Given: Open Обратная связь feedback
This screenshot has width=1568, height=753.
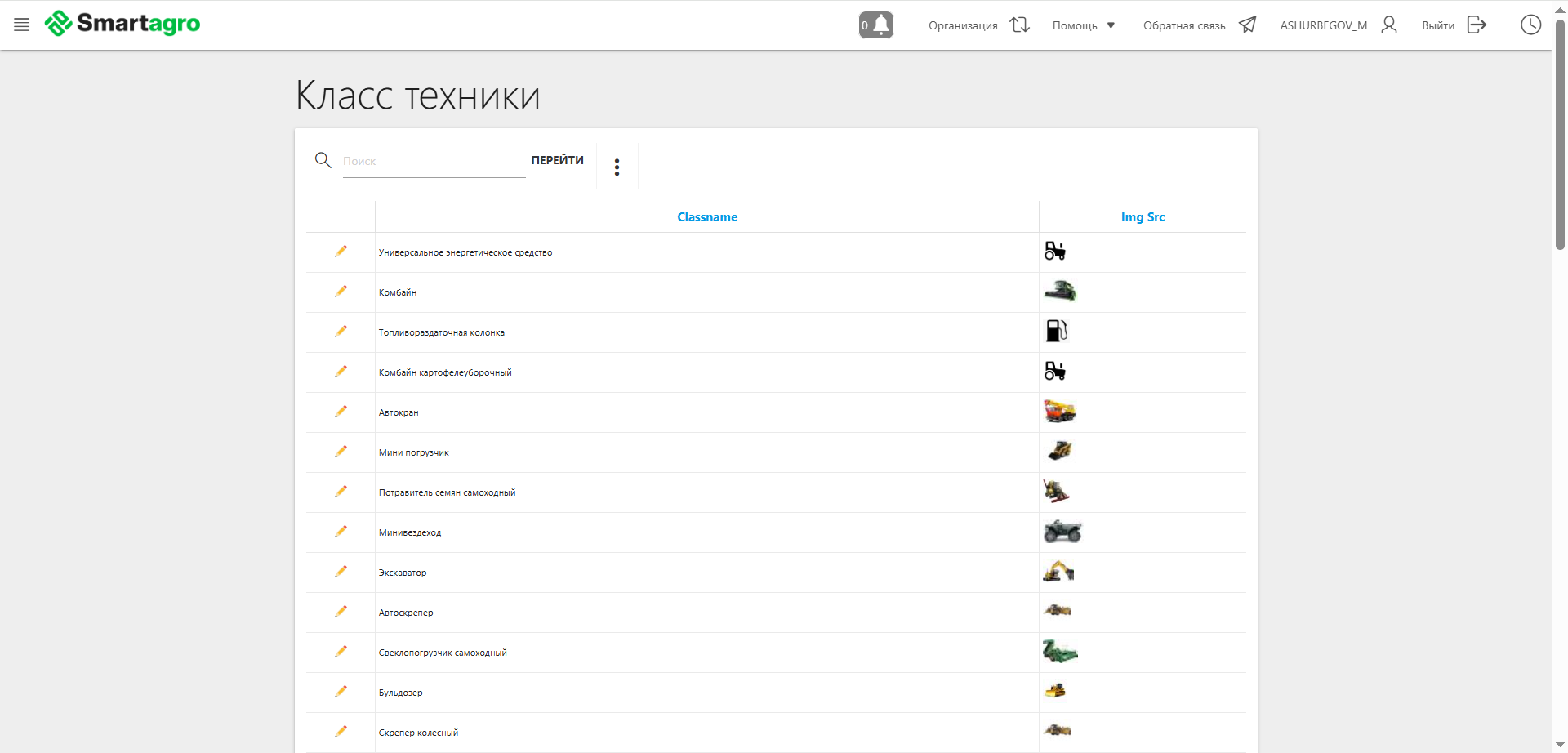Looking at the screenshot, I should (x=1199, y=25).
